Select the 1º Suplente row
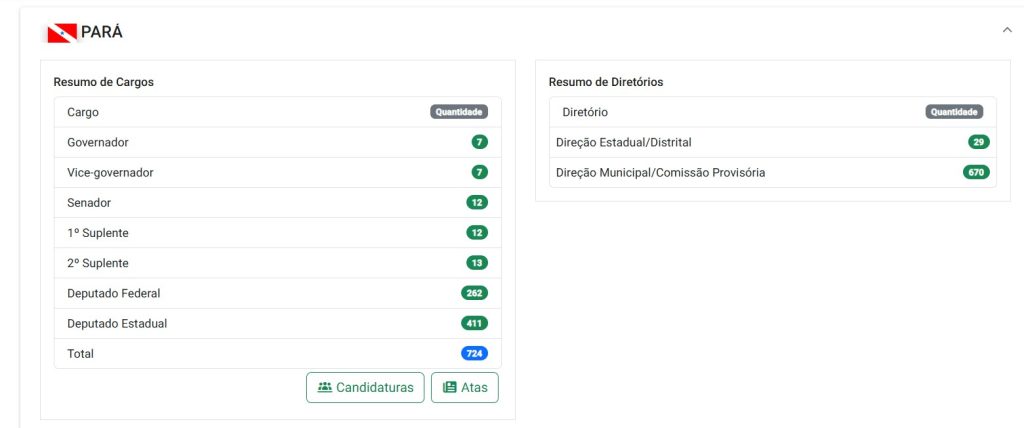Screen dimensions: 1024x428 click(278, 233)
